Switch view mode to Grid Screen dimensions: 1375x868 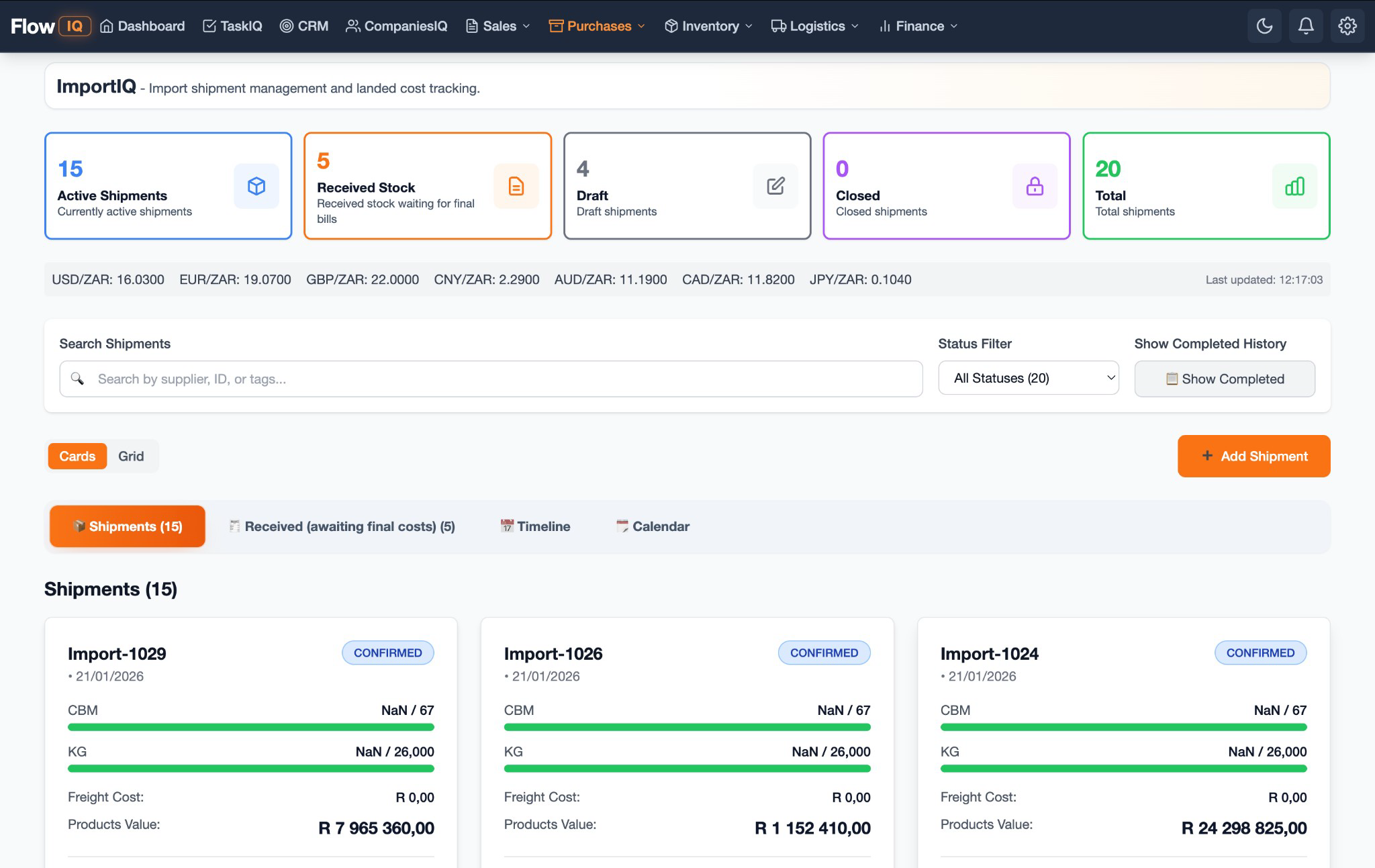132,456
